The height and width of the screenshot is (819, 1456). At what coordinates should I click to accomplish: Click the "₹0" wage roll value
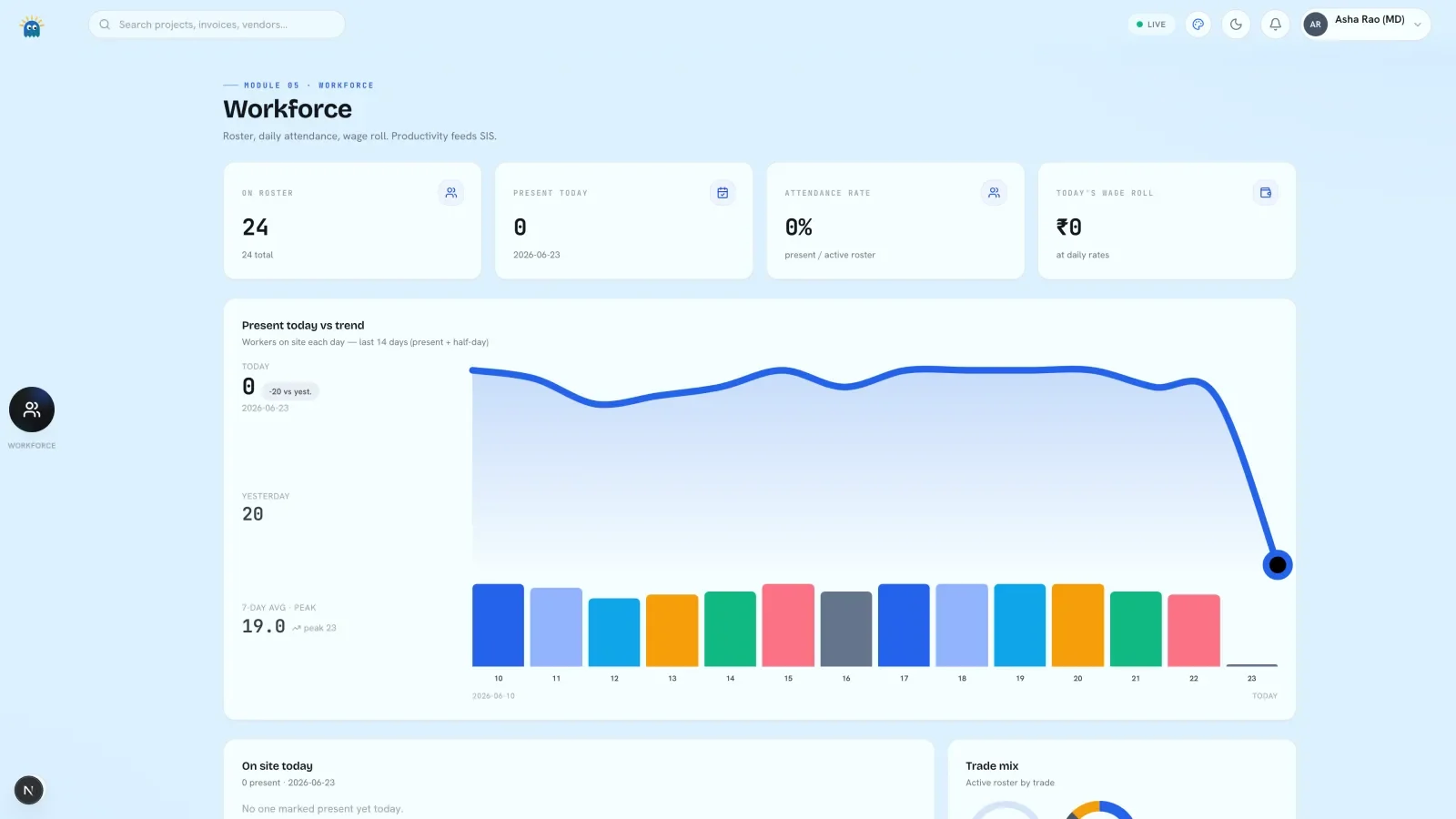1069,227
